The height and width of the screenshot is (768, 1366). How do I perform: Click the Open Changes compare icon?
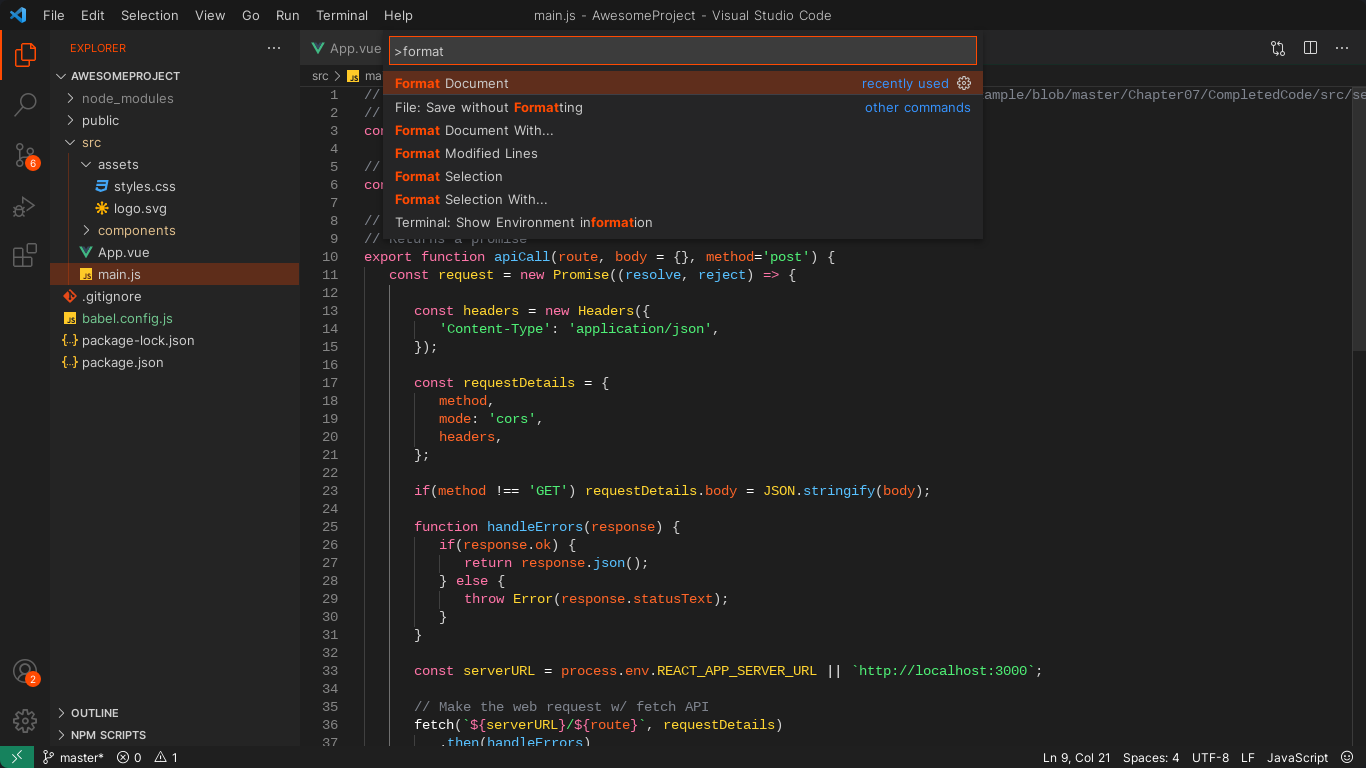(1278, 48)
